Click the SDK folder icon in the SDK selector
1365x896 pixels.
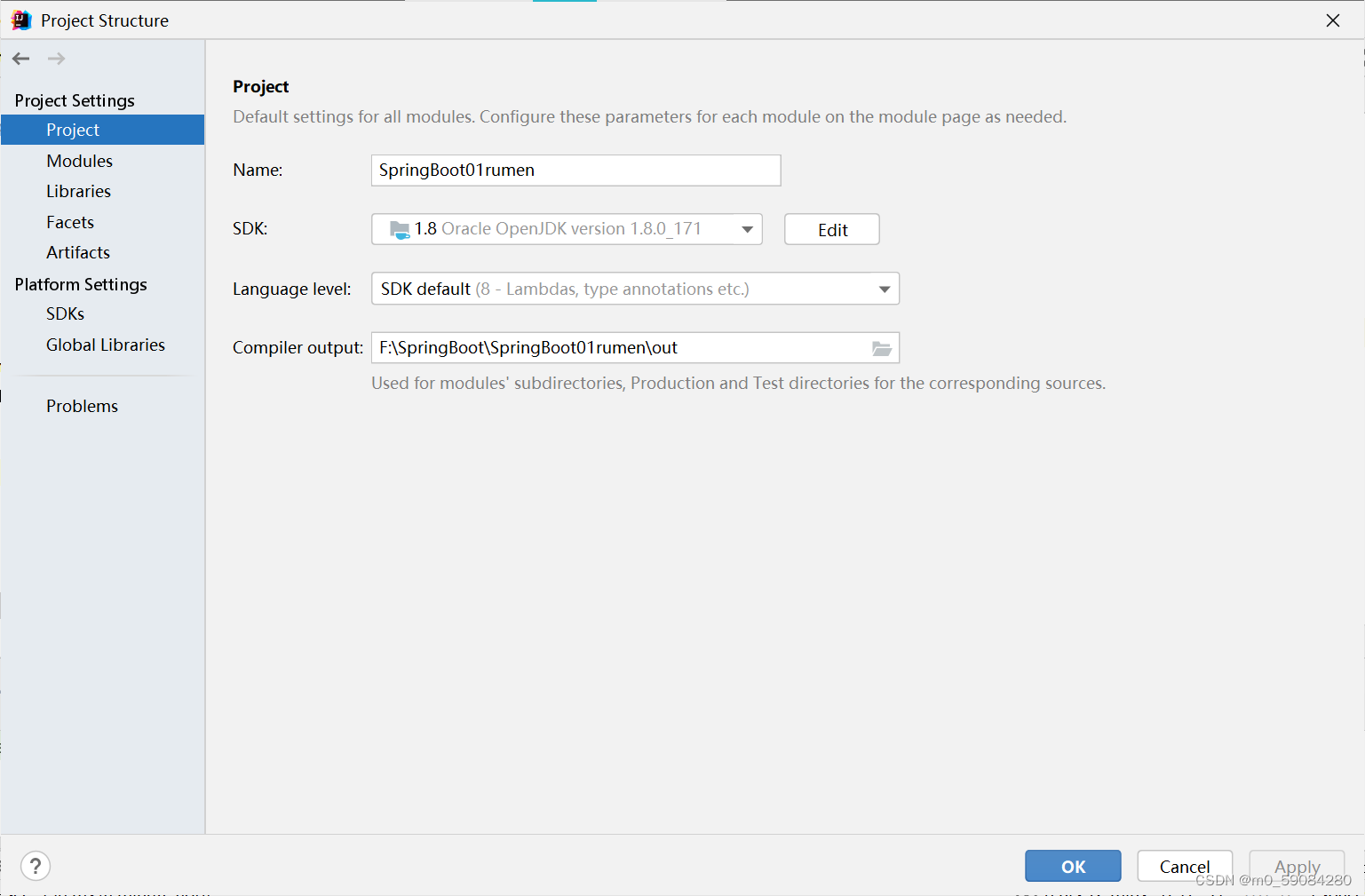point(400,228)
